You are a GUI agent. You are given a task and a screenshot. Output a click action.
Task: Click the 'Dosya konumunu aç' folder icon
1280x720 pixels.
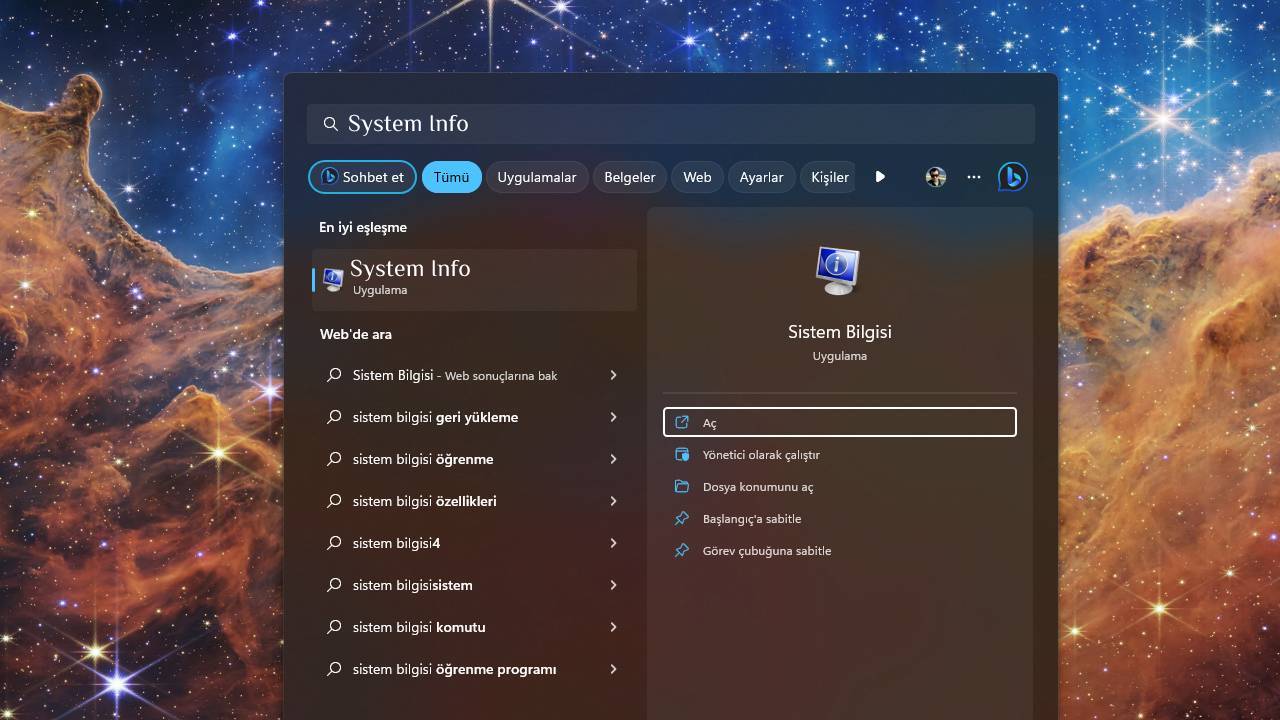point(682,487)
